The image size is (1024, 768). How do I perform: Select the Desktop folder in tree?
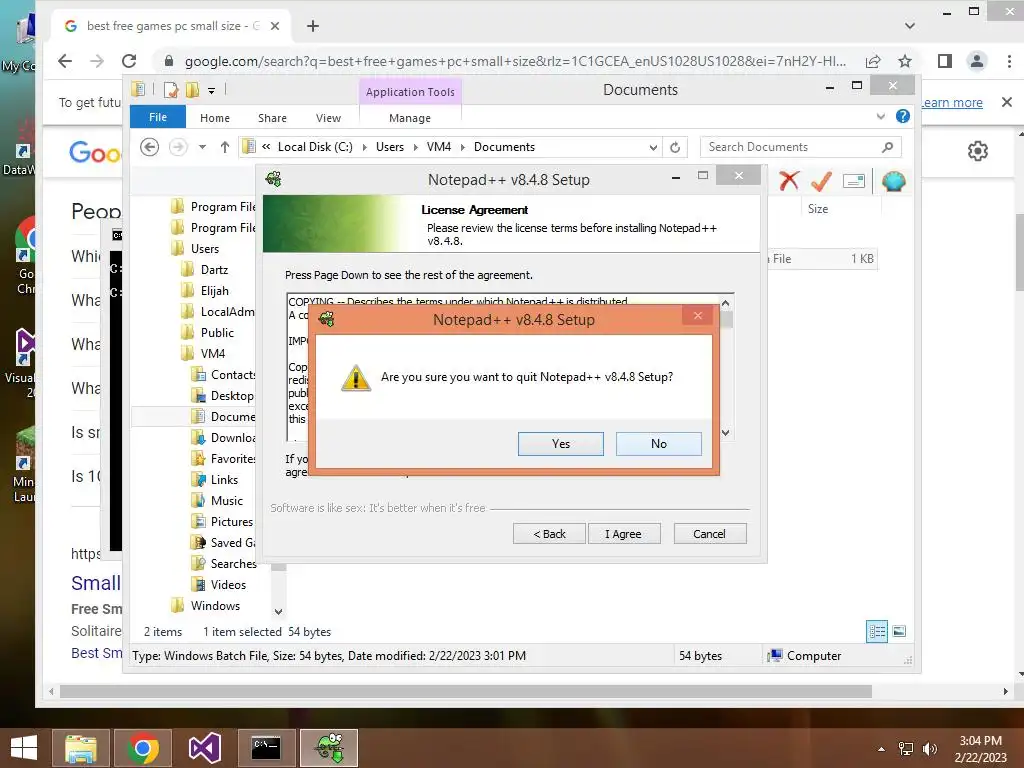pos(232,396)
